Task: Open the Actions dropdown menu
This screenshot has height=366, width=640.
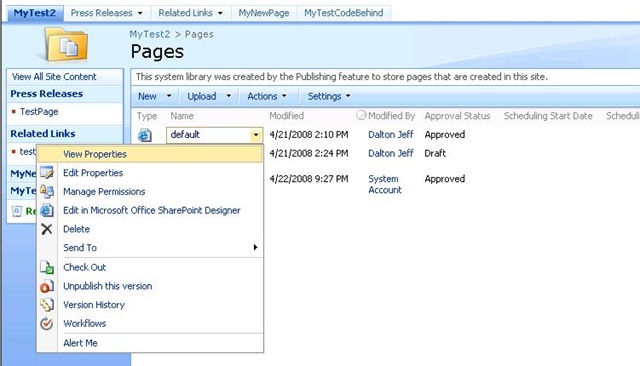Action: [x=267, y=96]
